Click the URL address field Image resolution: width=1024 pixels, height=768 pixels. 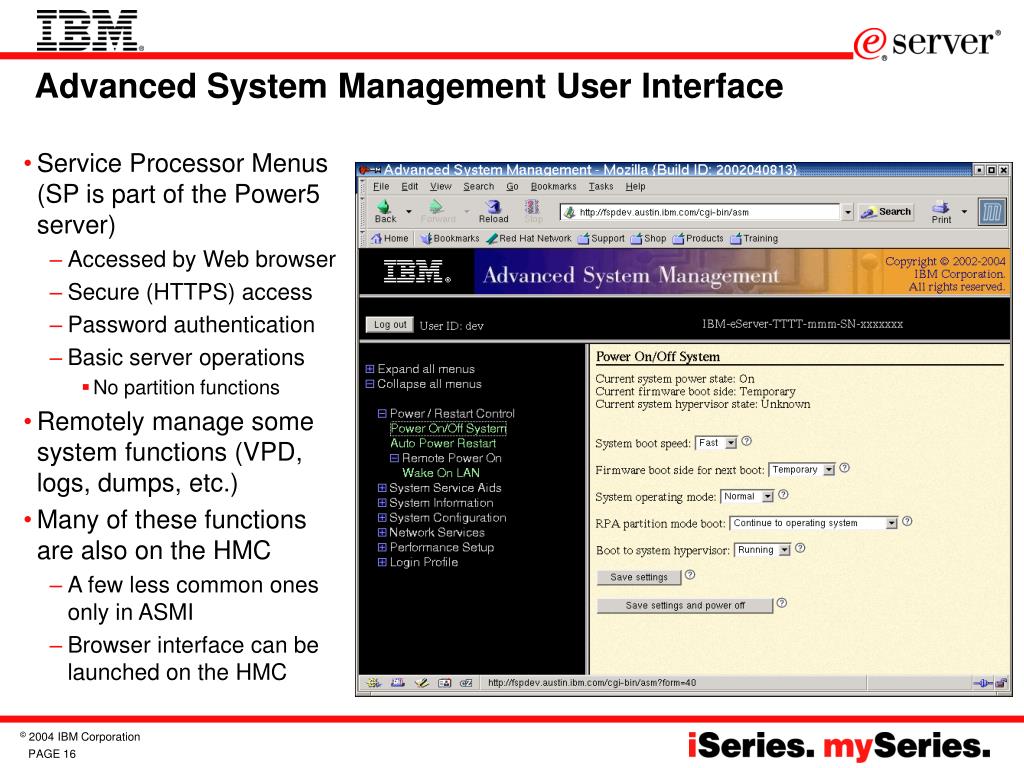click(699, 212)
